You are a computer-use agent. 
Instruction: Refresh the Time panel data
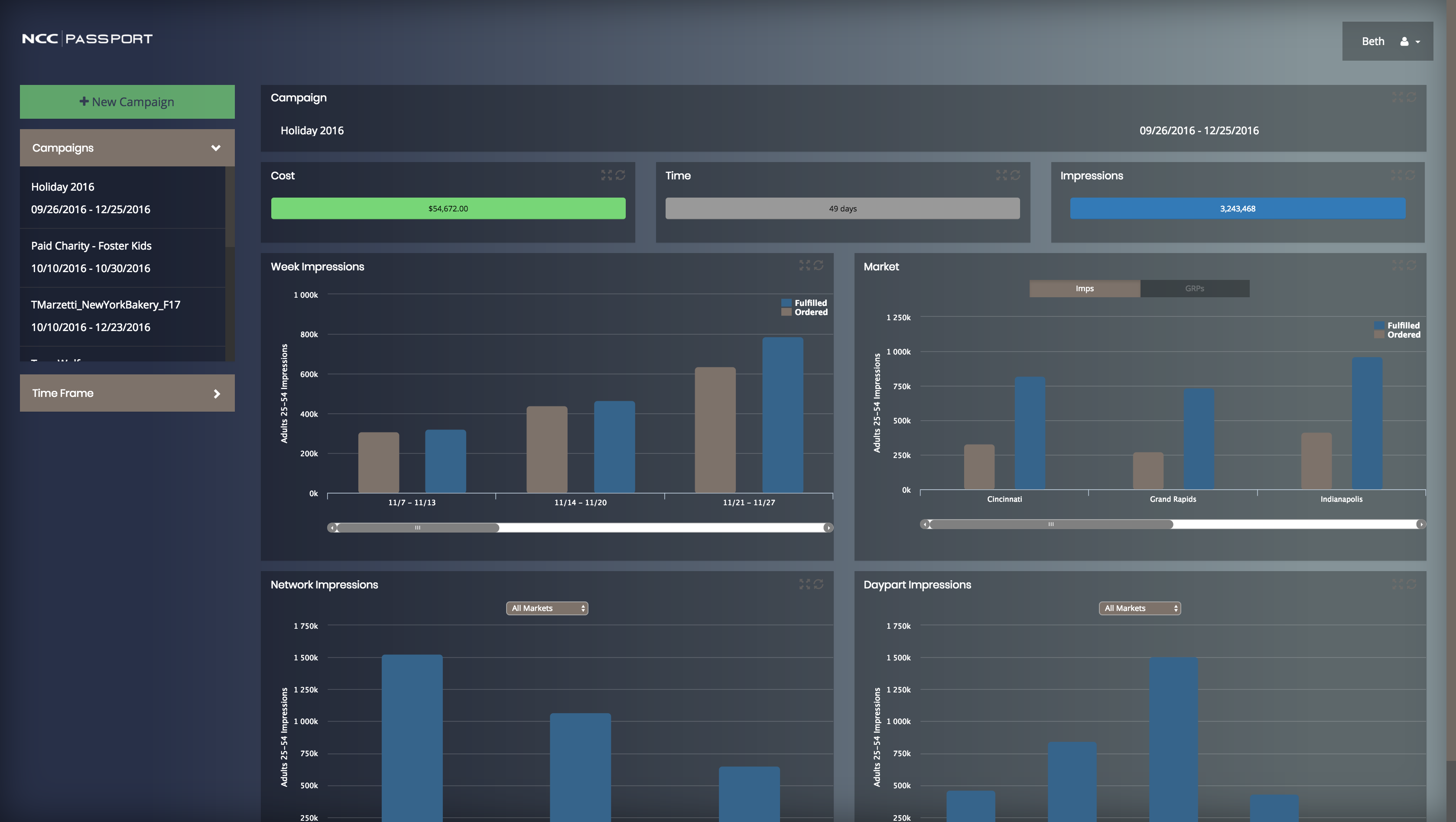pyautogui.click(x=1016, y=175)
